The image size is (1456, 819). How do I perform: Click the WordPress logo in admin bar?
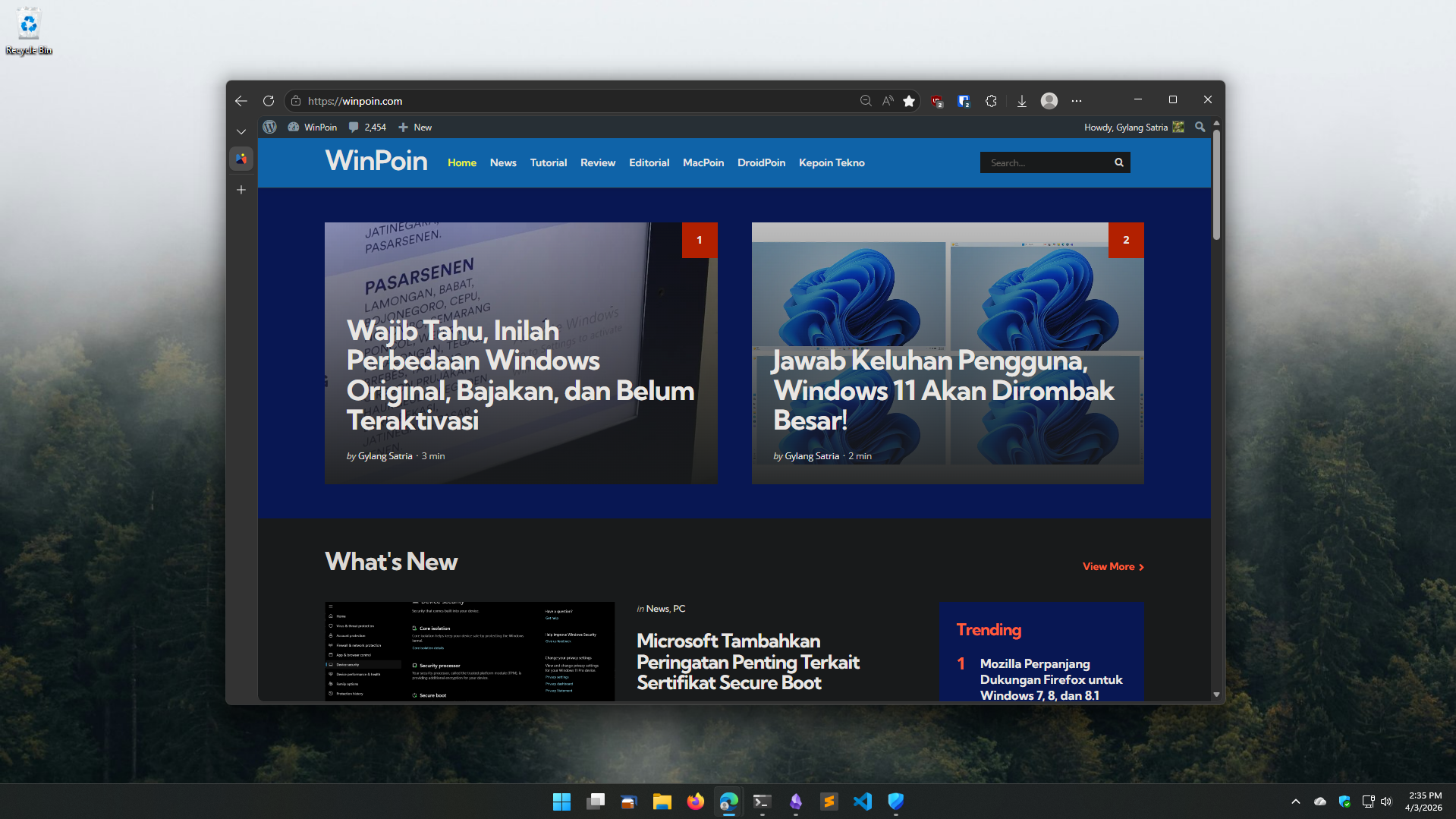[x=269, y=128]
